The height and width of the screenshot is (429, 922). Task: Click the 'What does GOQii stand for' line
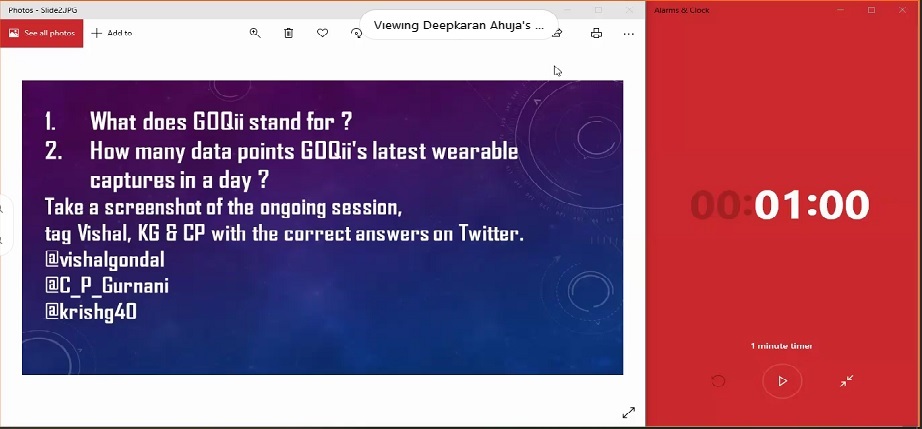pyautogui.click(x=221, y=122)
